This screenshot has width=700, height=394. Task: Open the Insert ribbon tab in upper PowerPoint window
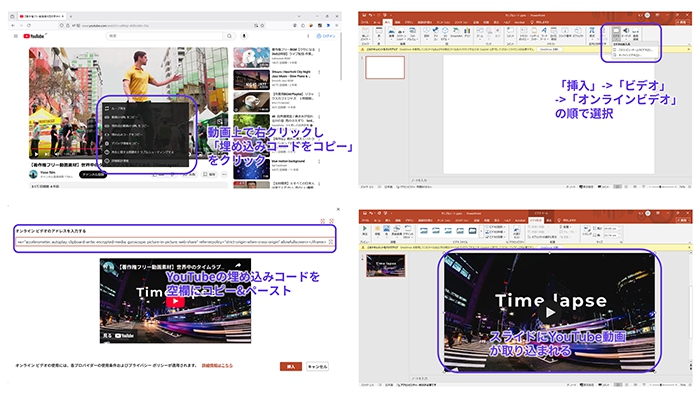(388, 22)
